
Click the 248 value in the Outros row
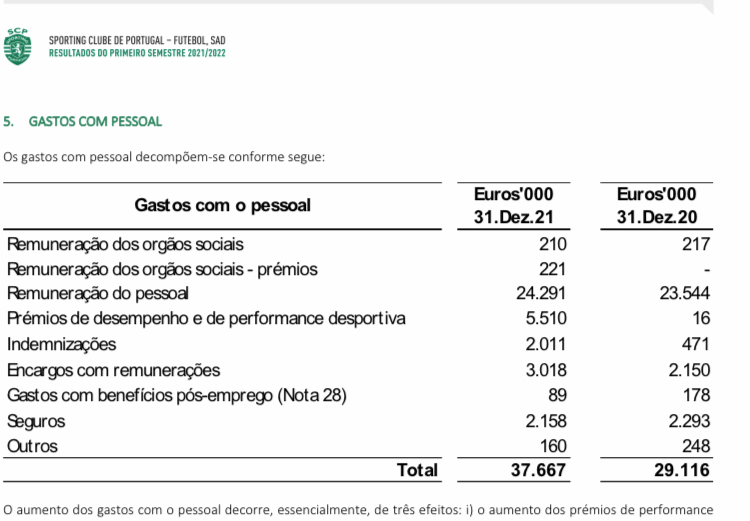[696, 446]
